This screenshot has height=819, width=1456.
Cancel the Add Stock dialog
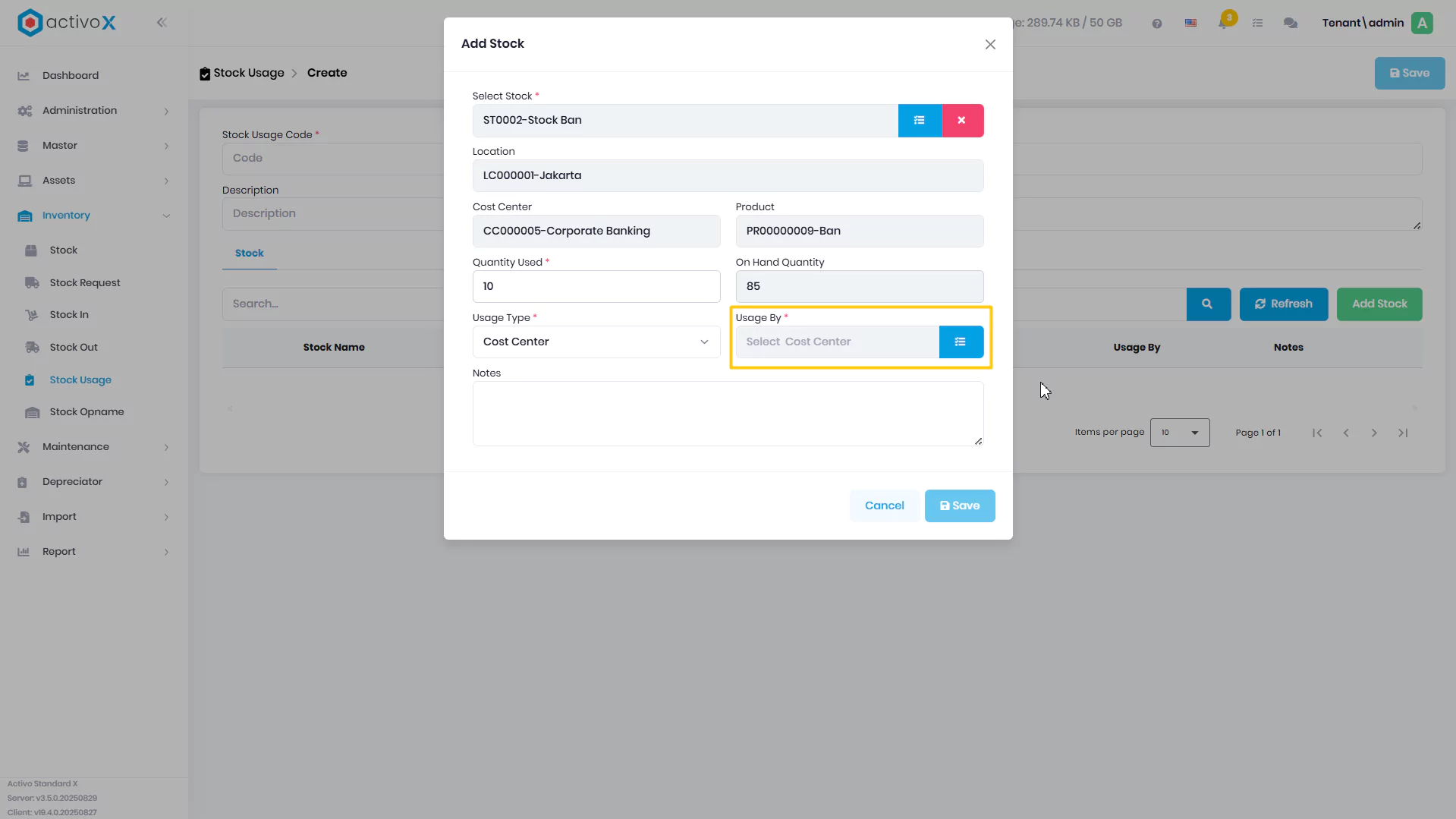(x=885, y=506)
